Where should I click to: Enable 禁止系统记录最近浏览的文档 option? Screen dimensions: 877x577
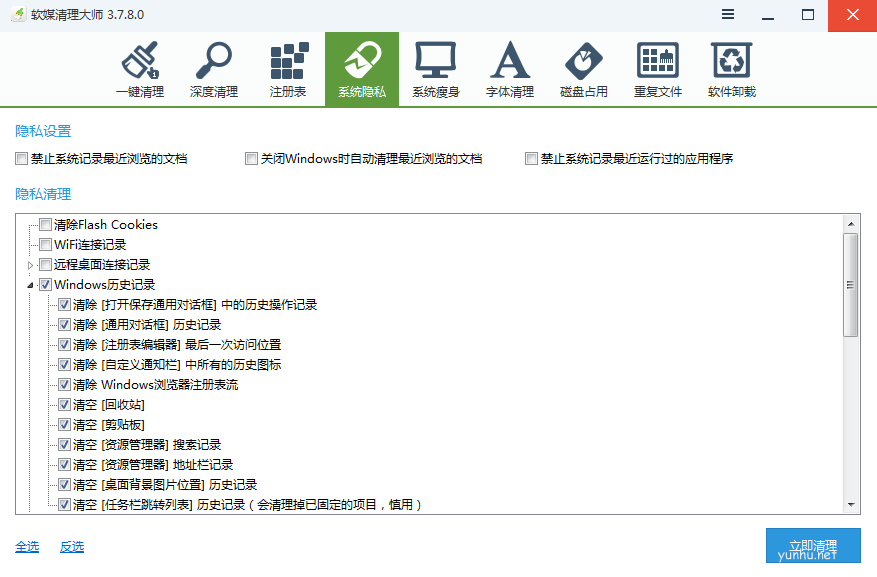(17, 158)
